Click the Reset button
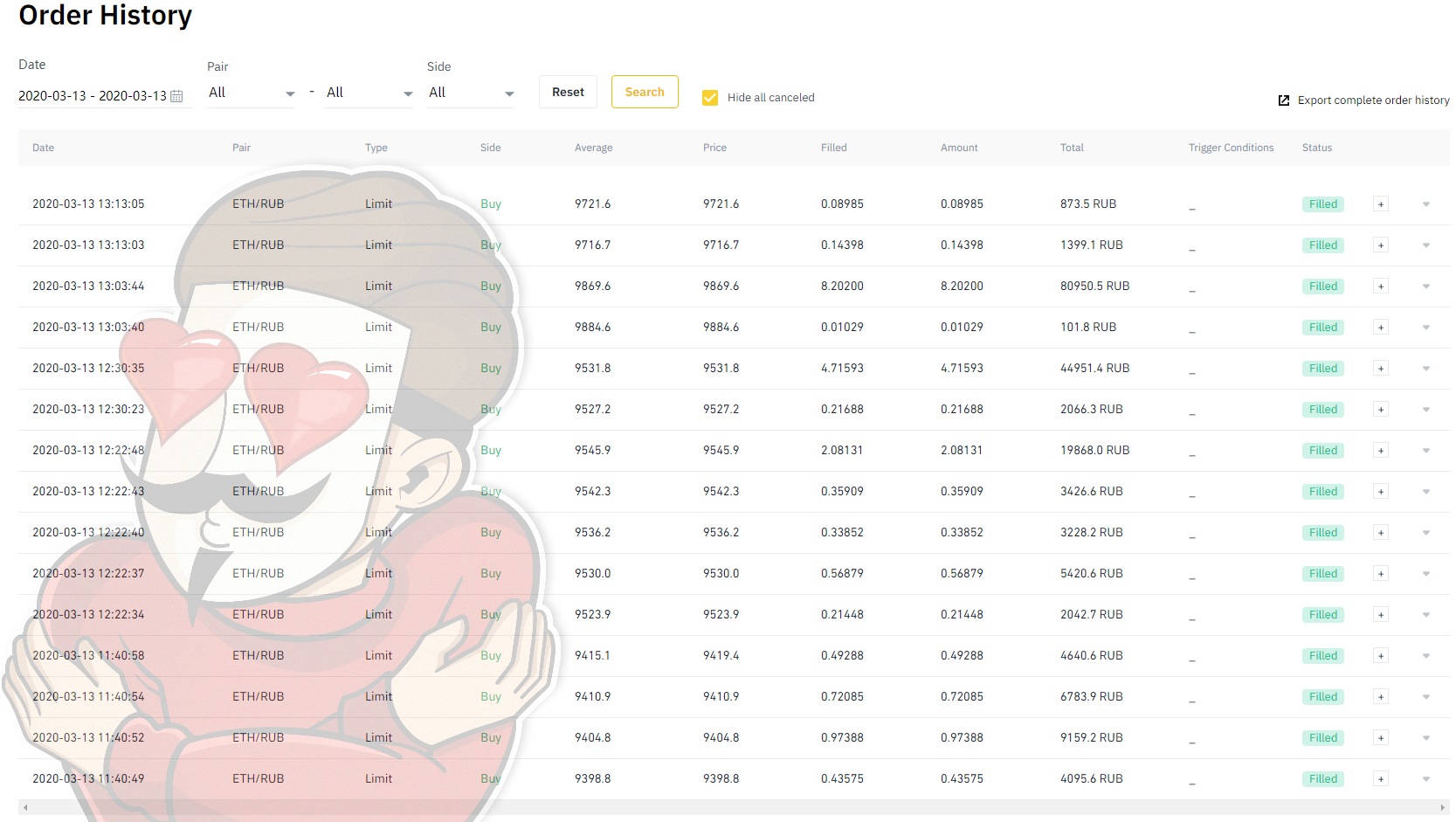The image size is (1456, 822). pyautogui.click(x=568, y=92)
